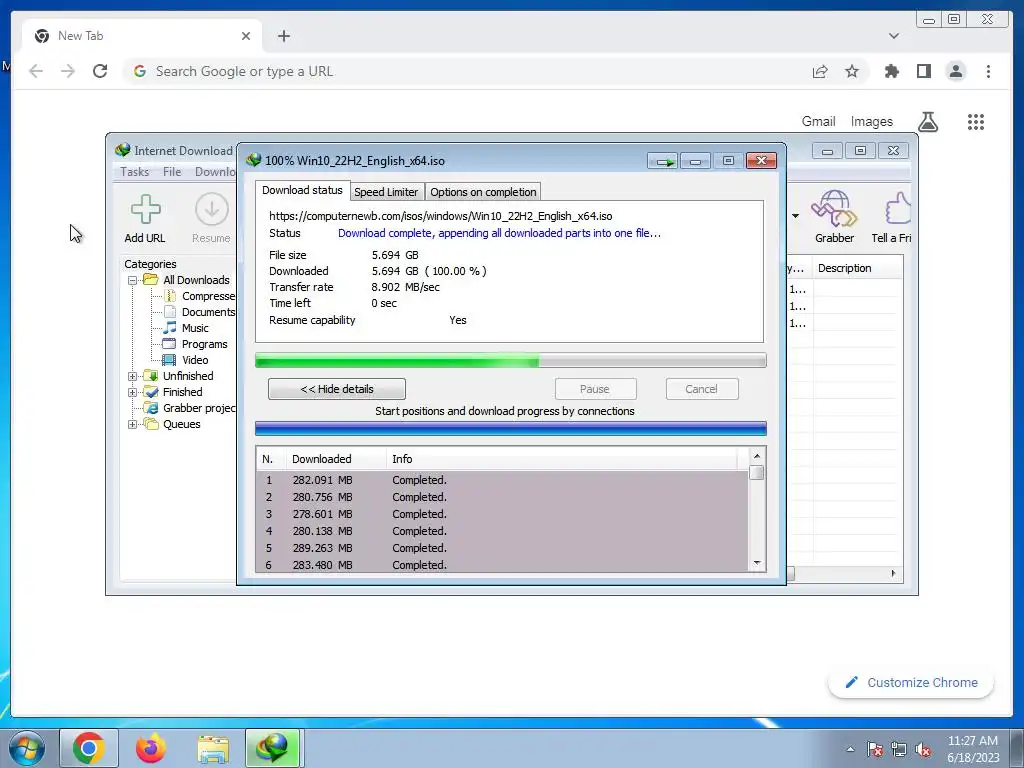1024x768 pixels.
Task: Click the connections list scrollbar up arrow
Action: tap(757, 456)
